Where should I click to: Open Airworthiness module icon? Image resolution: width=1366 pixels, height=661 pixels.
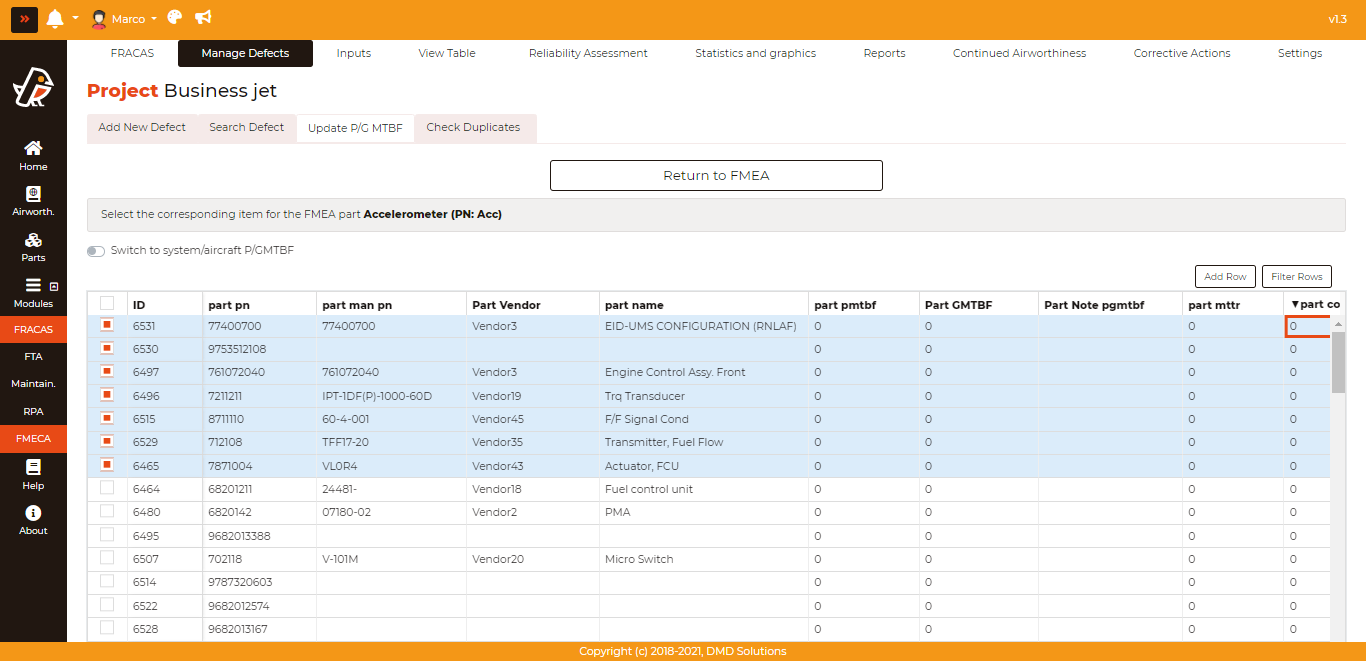pyautogui.click(x=33, y=200)
